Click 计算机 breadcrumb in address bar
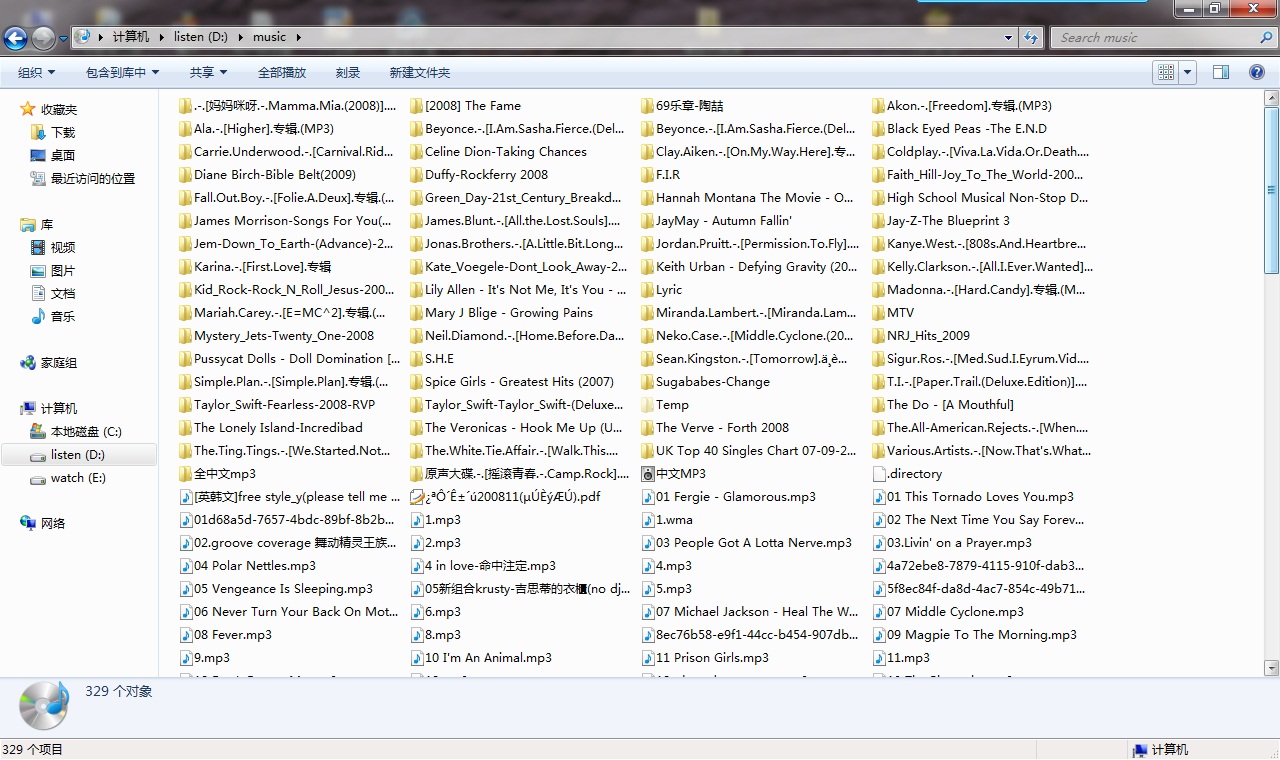 click(130, 37)
